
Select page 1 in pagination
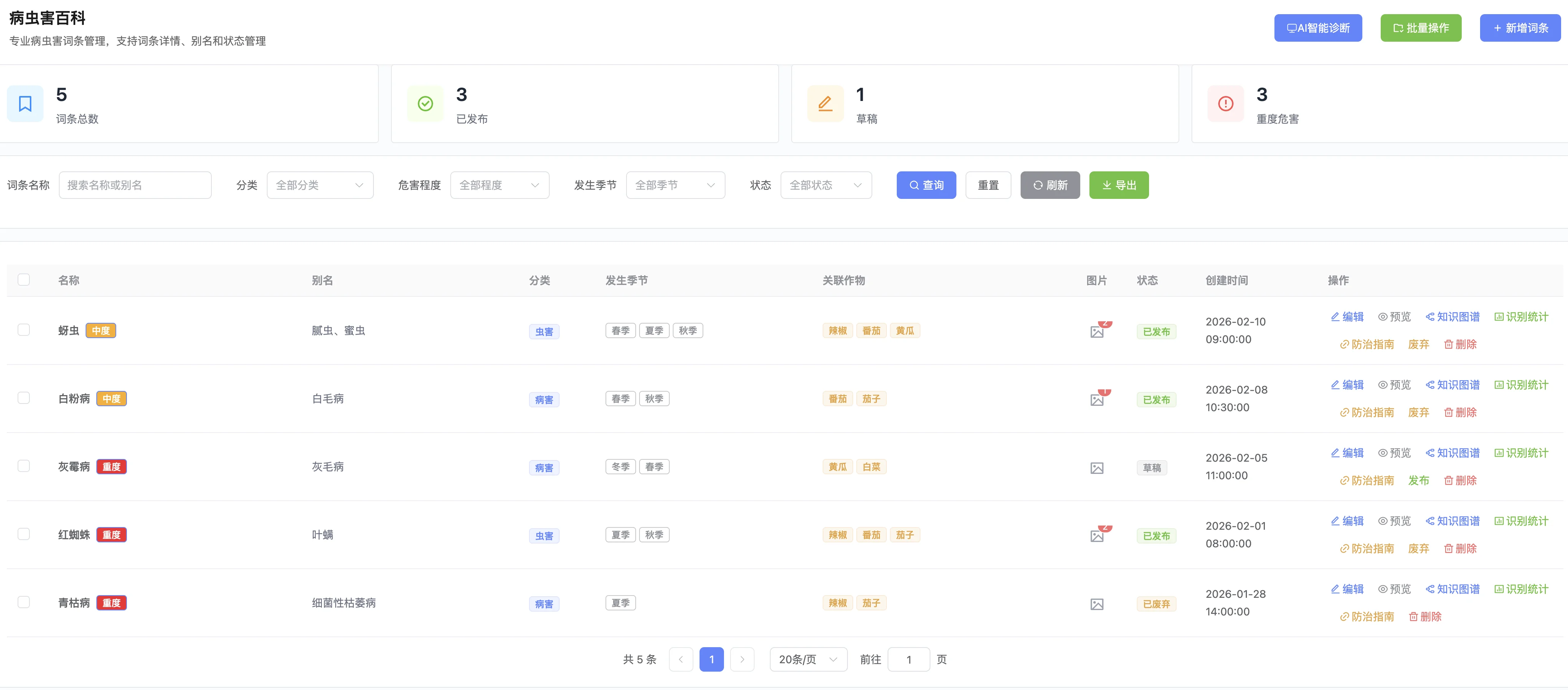click(711, 659)
